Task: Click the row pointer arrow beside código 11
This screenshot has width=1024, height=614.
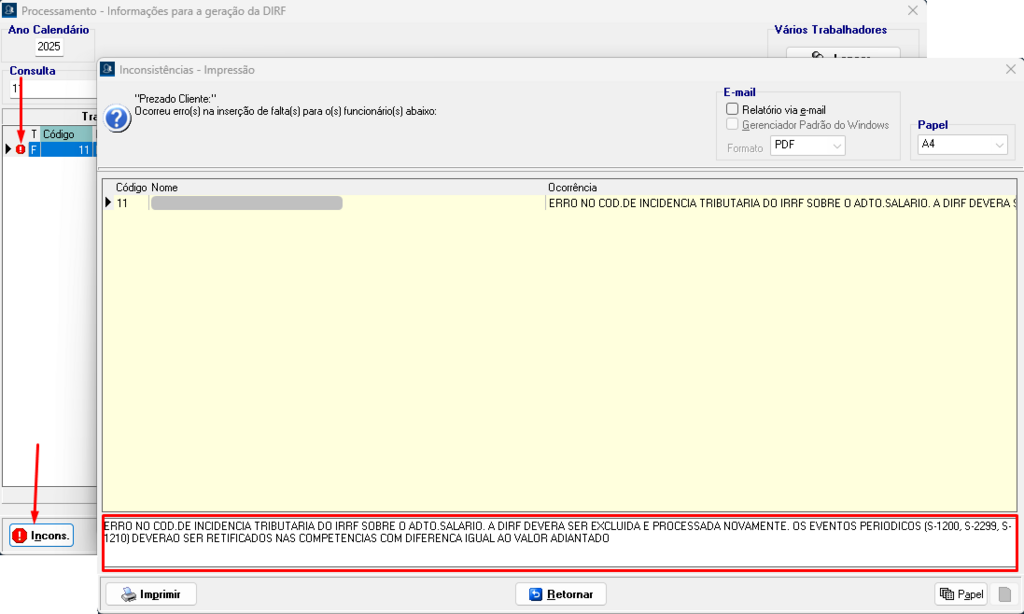Action: tap(109, 203)
